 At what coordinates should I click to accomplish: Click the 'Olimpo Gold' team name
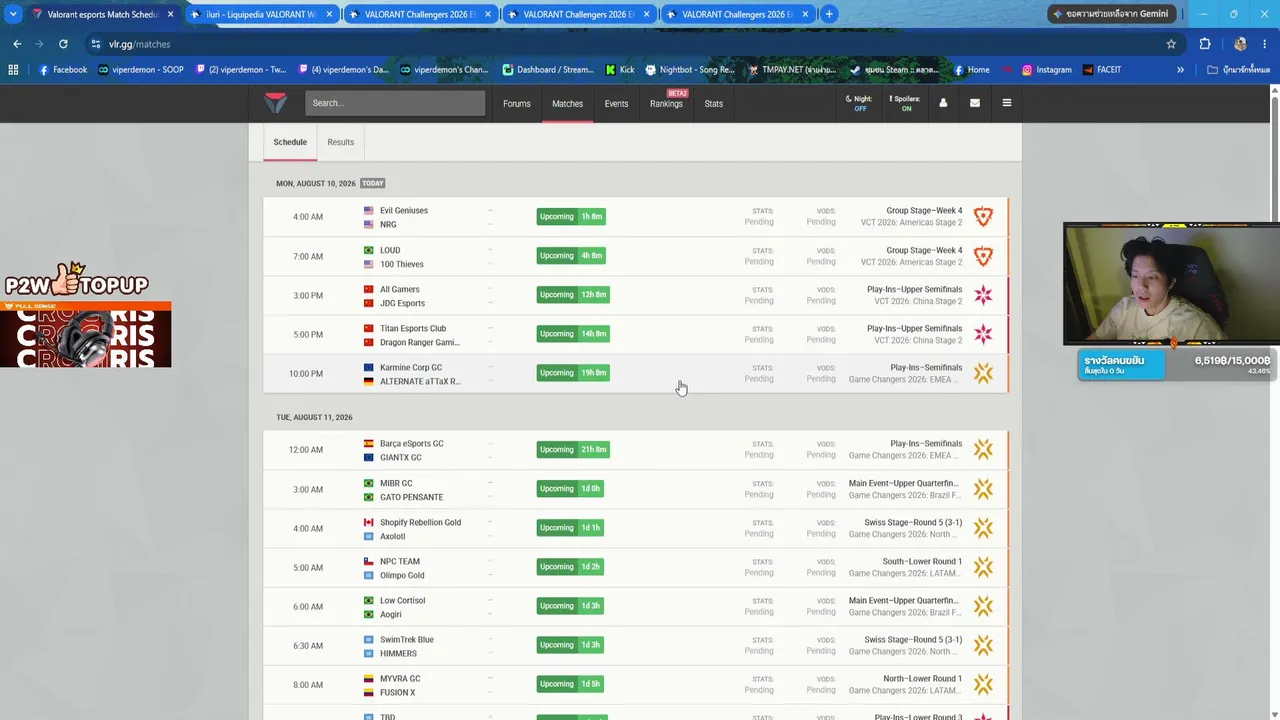(402, 575)
